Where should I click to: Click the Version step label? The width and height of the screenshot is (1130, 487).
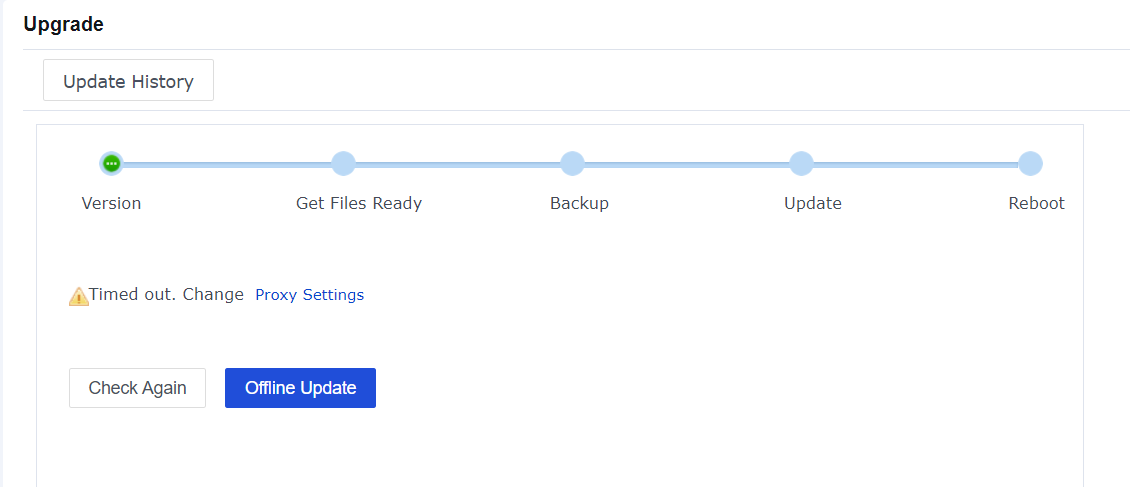coord(111,203)
